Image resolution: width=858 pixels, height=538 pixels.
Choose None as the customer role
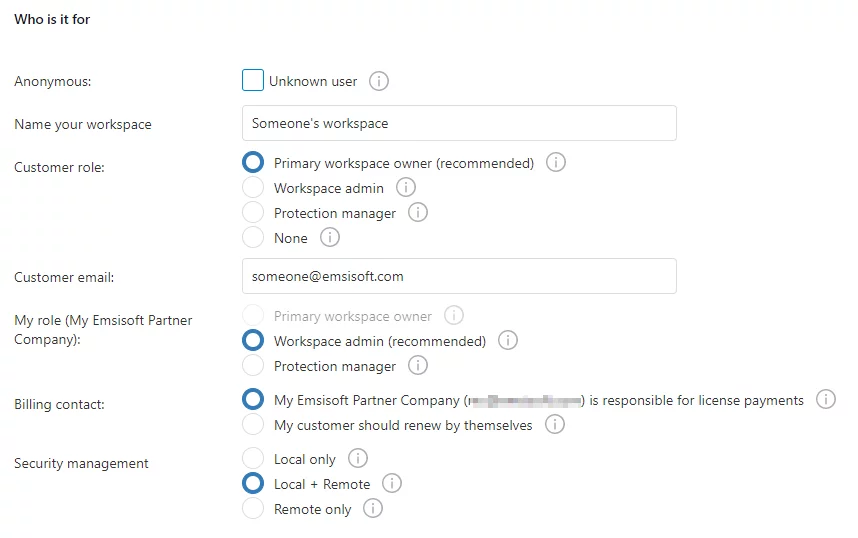pyautogui.click(x=254, y=237)
